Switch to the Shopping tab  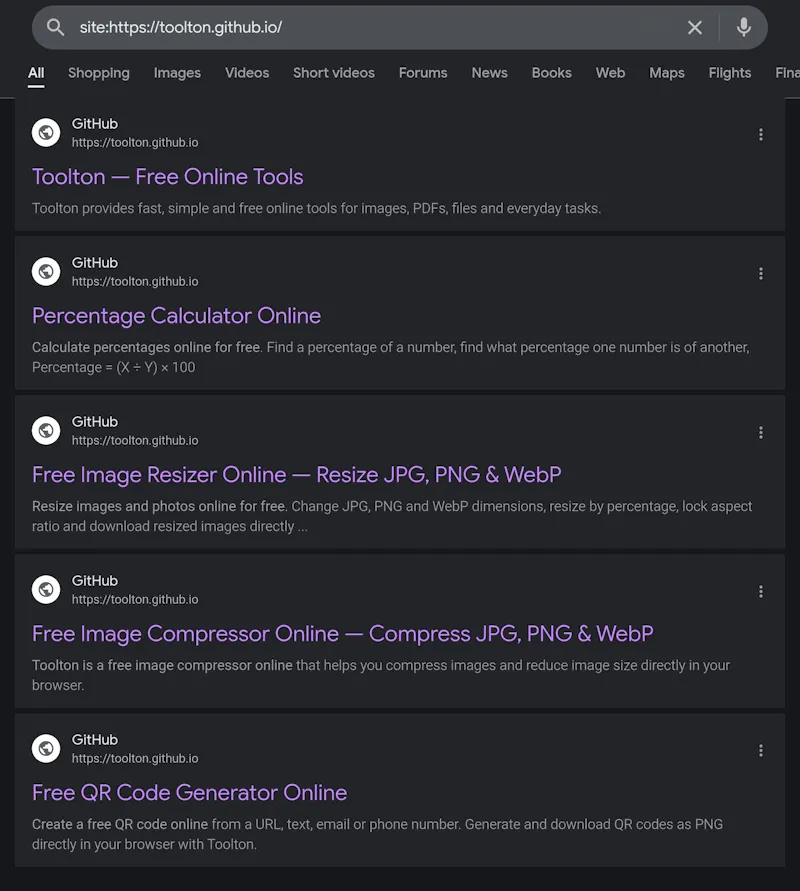[99, 73]
